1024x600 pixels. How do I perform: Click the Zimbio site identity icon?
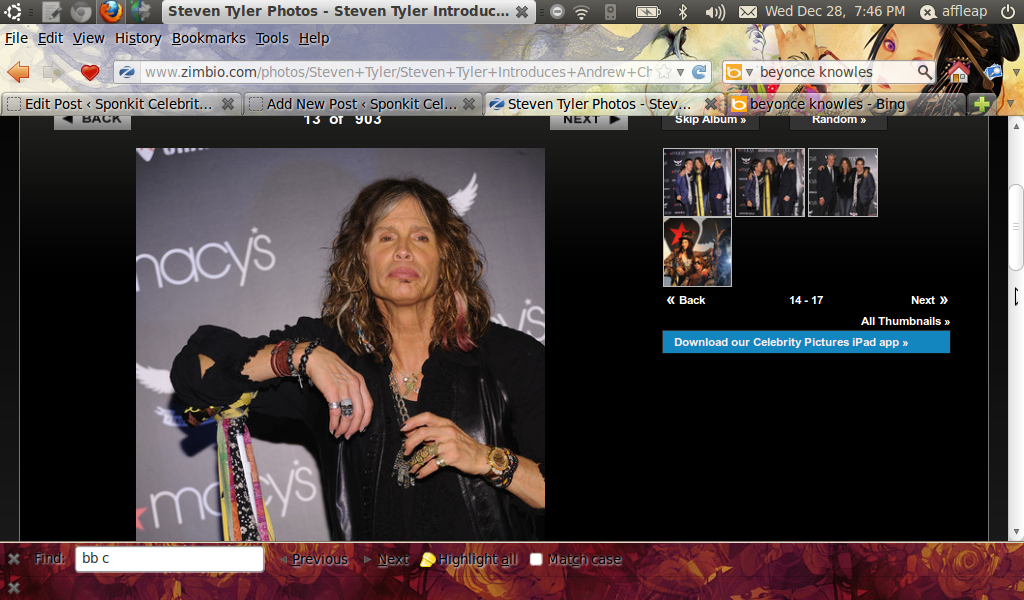[127, 72]
